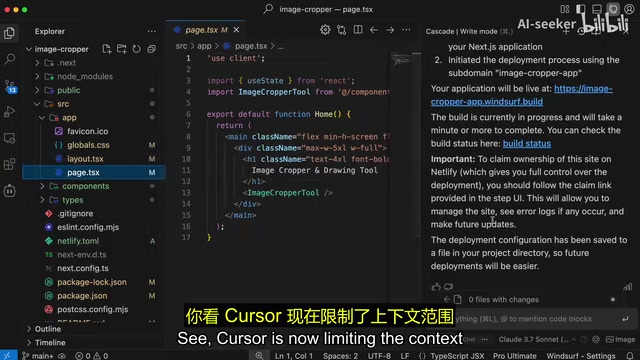Open the Run and Debug view

point(9,112)
